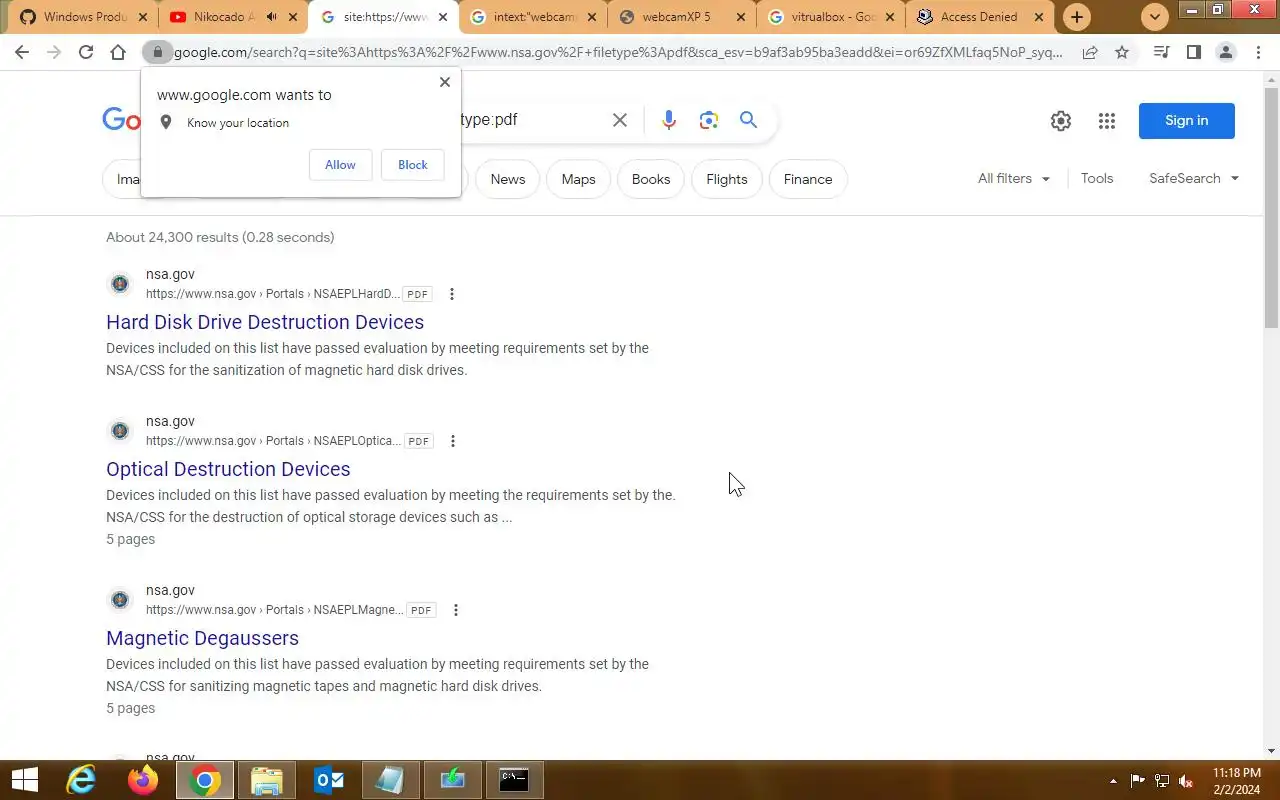Clear the search box text
The height and width of the screenshot is (800, 1280).
[620, 120]
